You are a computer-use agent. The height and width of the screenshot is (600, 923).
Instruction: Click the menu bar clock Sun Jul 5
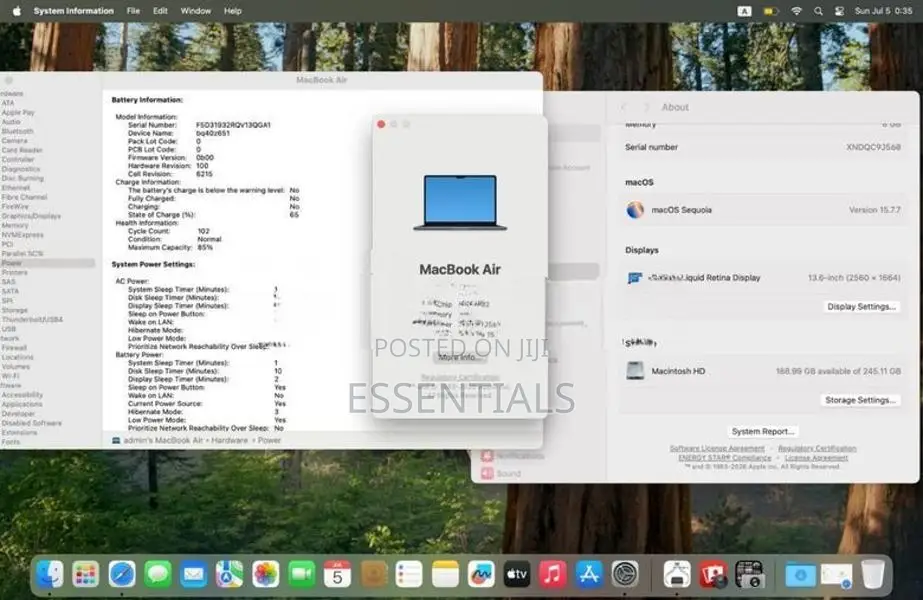coord(883,11)
